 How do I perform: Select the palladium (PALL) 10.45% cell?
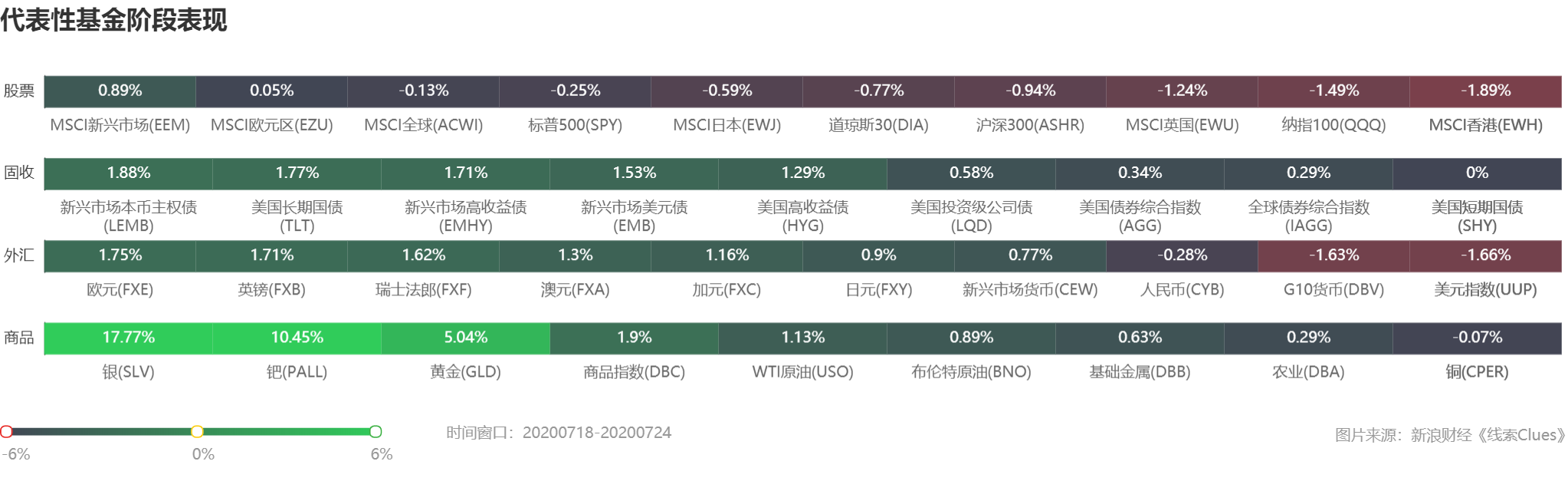297,338
